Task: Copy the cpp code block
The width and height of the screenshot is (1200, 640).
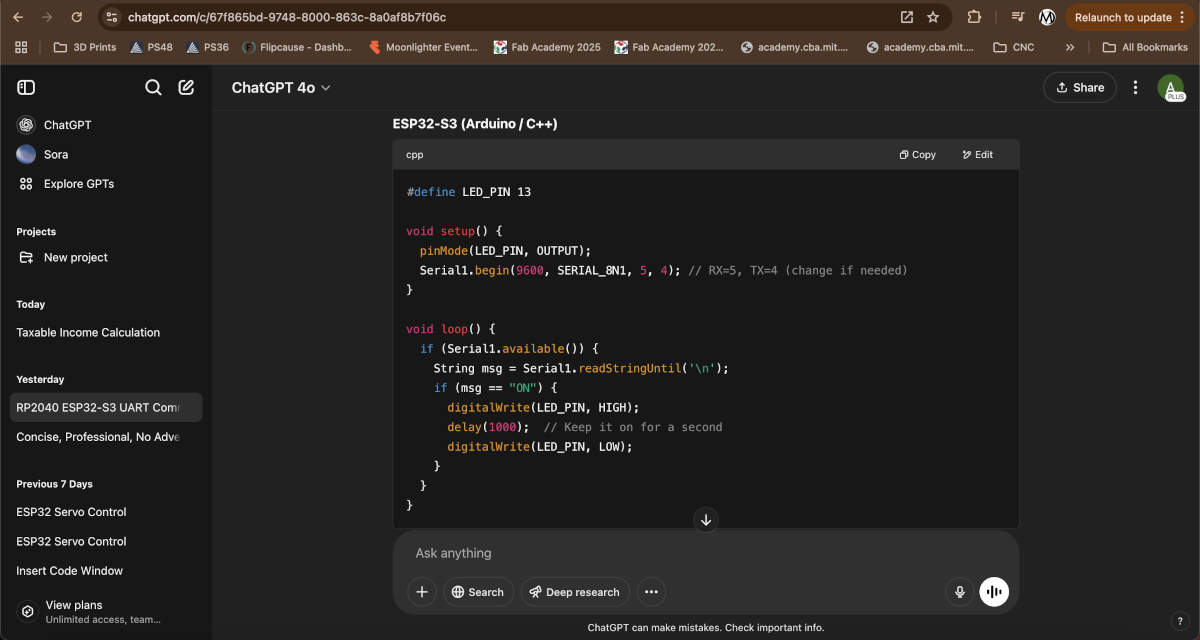Action: click(x=918, y=155)
